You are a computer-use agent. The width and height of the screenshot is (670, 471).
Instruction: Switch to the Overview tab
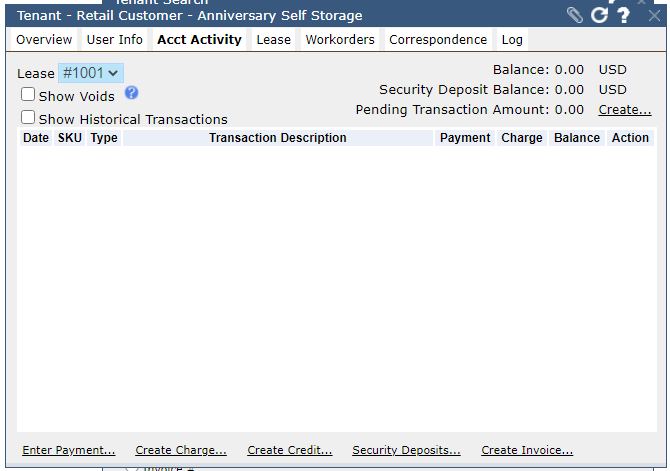coord(44,40)
